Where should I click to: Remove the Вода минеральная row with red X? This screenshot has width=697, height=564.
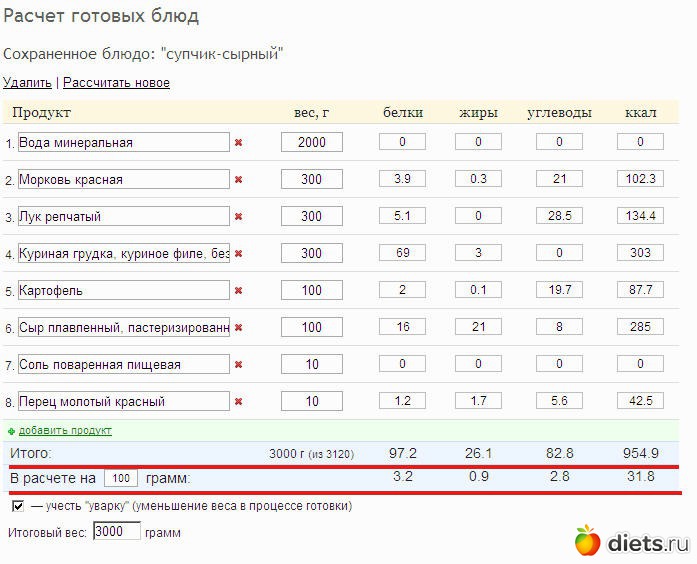(238, 143)
